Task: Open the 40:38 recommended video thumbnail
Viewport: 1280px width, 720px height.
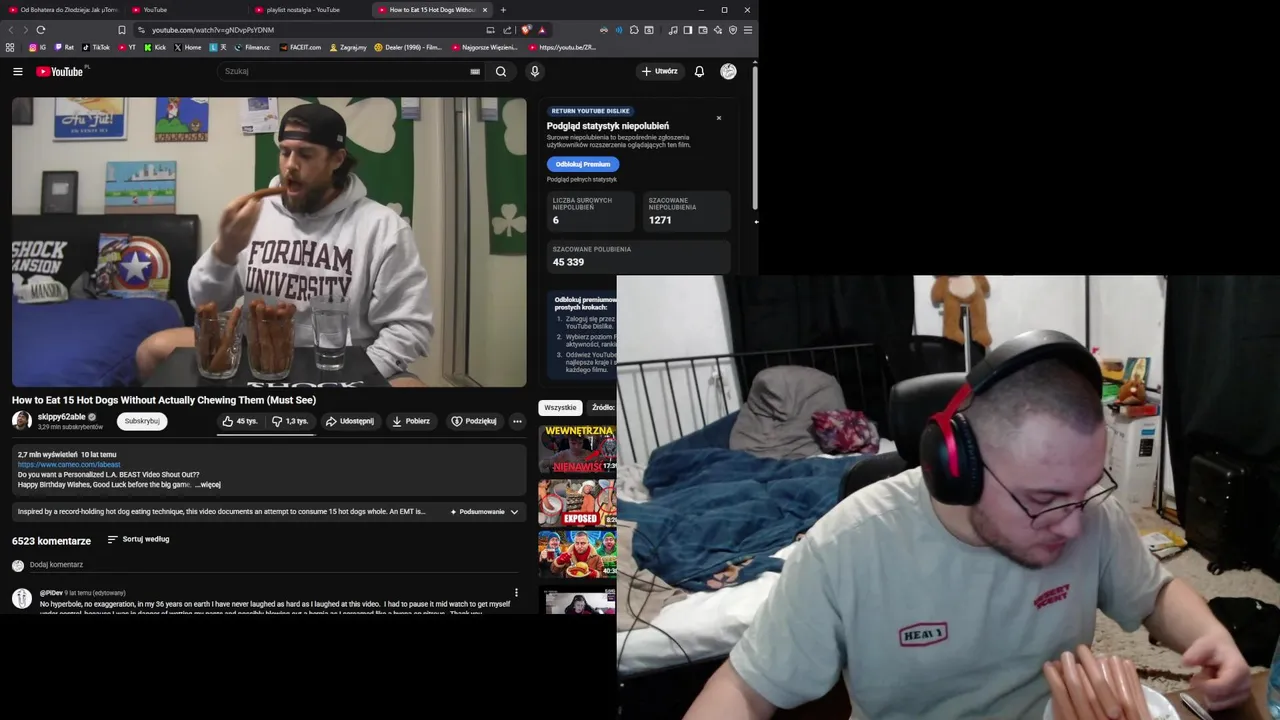Action: coord(578,555)
